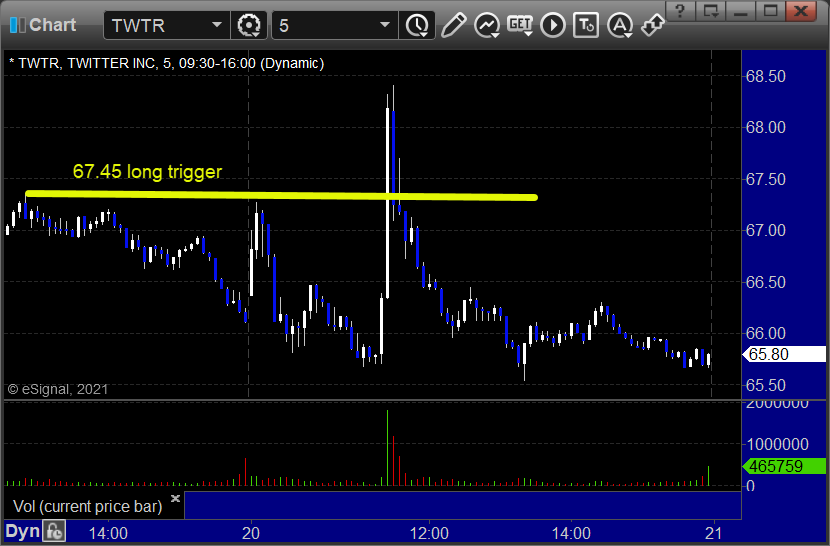The height and width of the screenshot is (546, 830).
Task: Click the 67.00 price axis label
Action: [765, 230]
